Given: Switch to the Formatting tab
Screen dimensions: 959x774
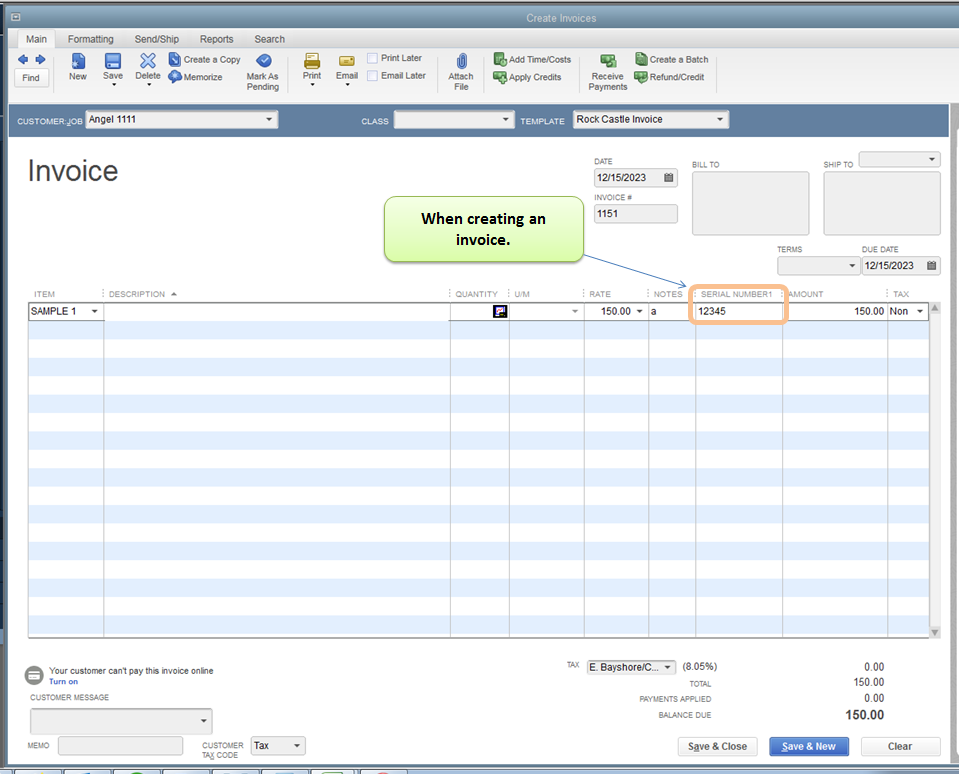Looking at the screenshot, I should 91,39.
